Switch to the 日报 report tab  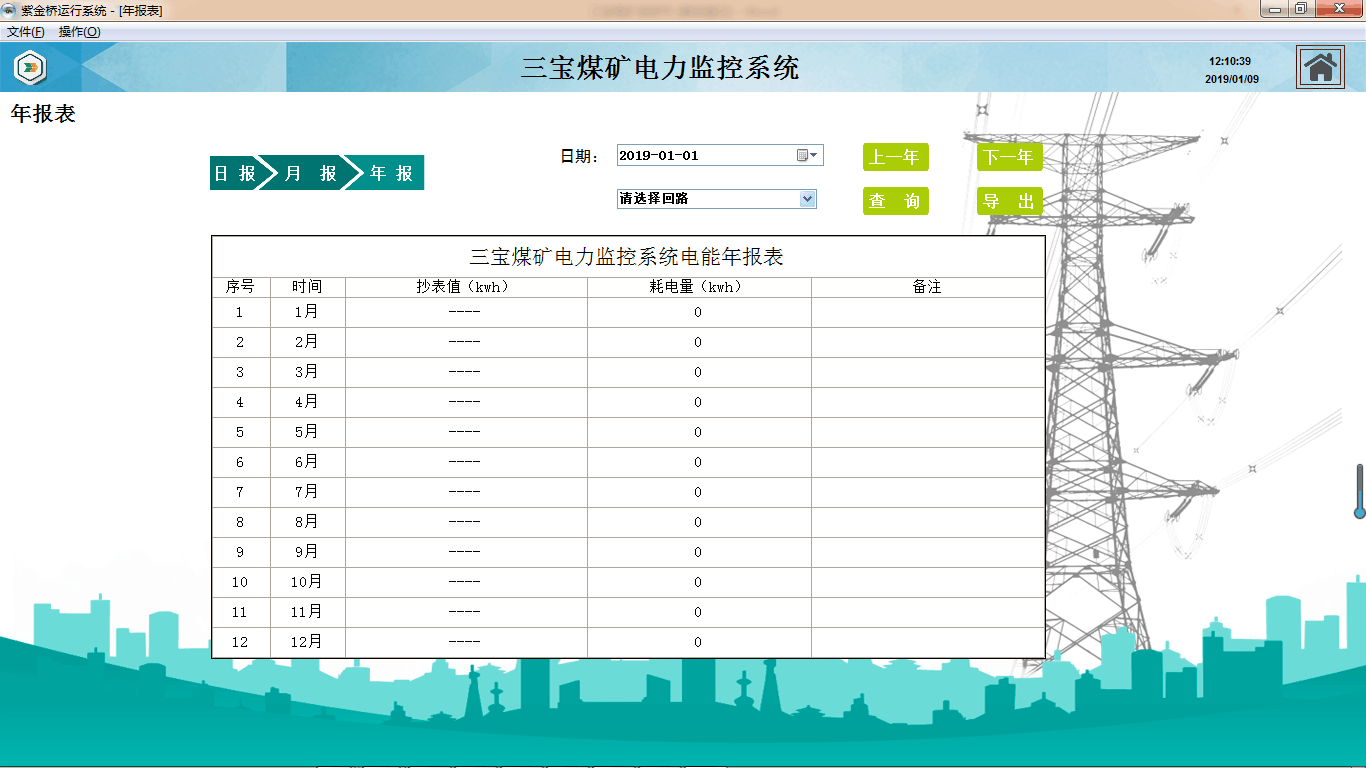point(234,173)
